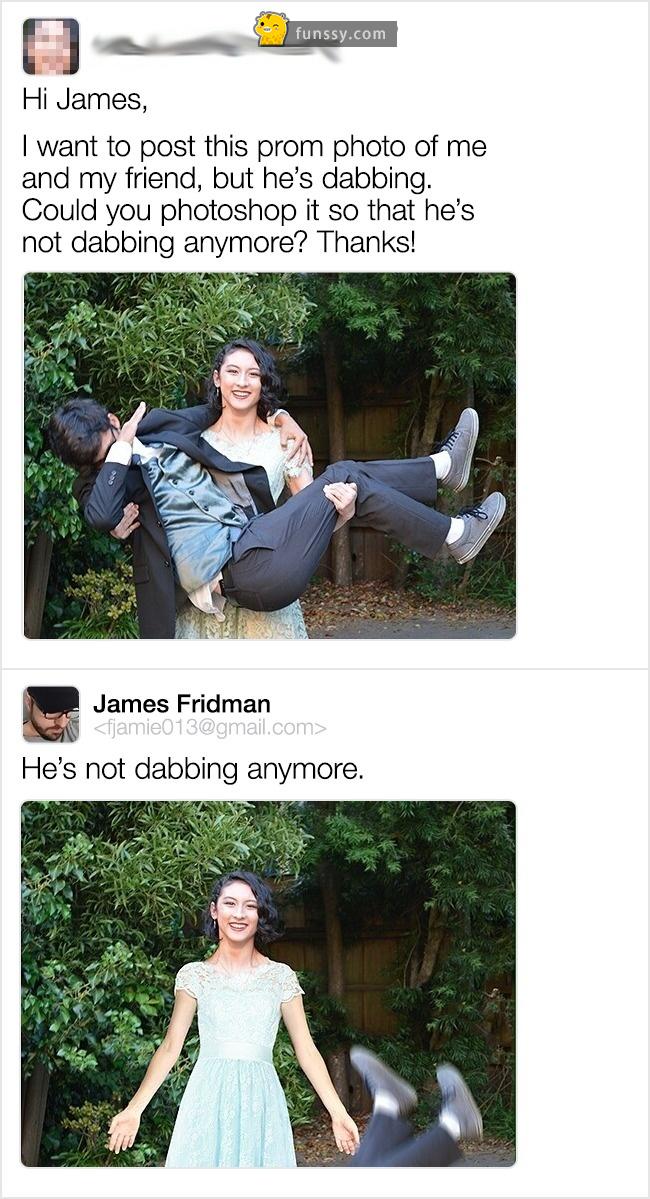Click the request paragraph about the prom photo

(x=254, y=194)
